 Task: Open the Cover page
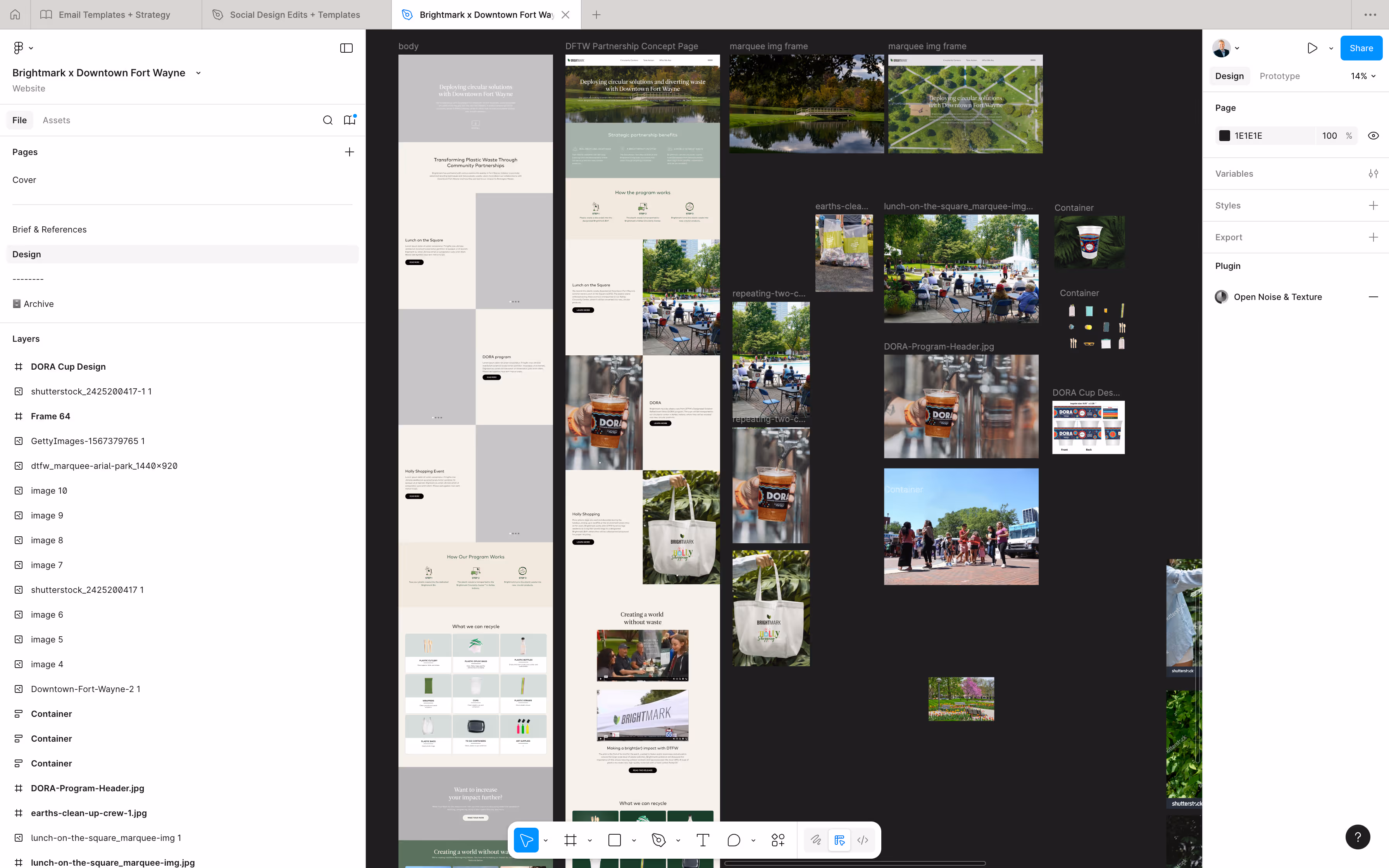[x=183, y=180]
